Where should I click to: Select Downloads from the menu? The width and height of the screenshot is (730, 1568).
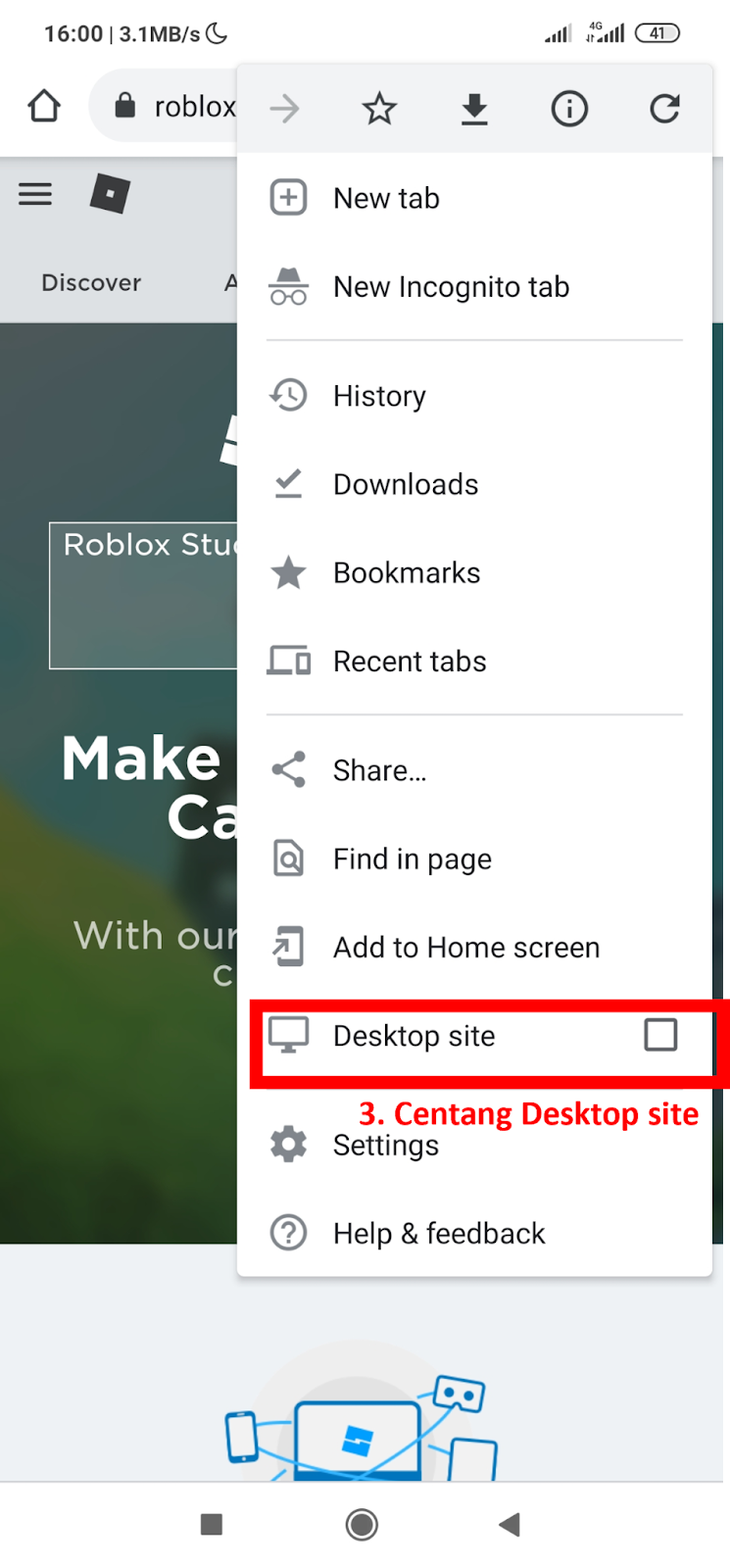click(406, 484)
